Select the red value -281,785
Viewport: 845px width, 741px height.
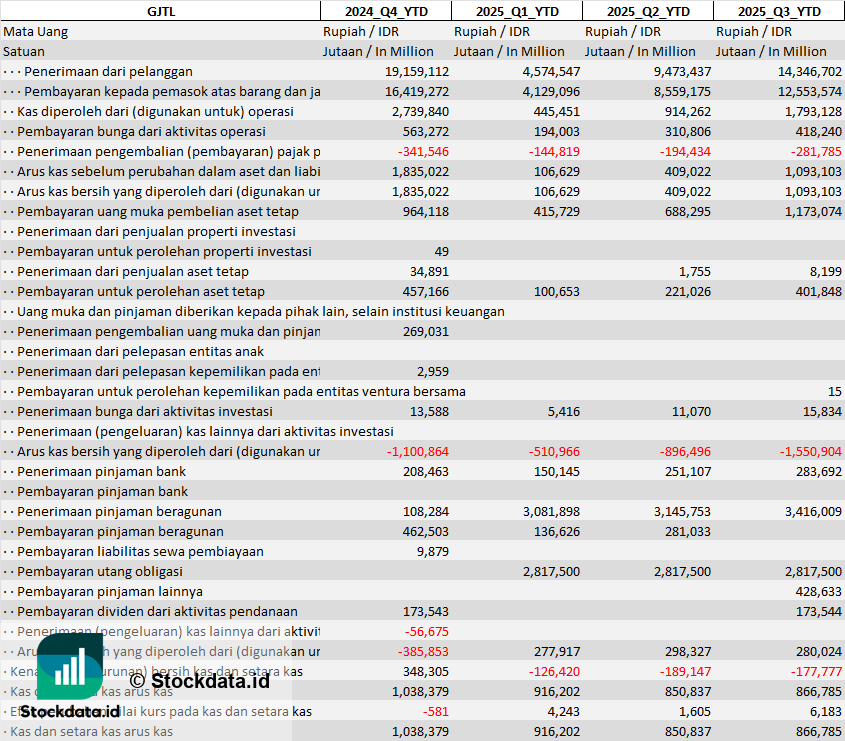(816, 151)
